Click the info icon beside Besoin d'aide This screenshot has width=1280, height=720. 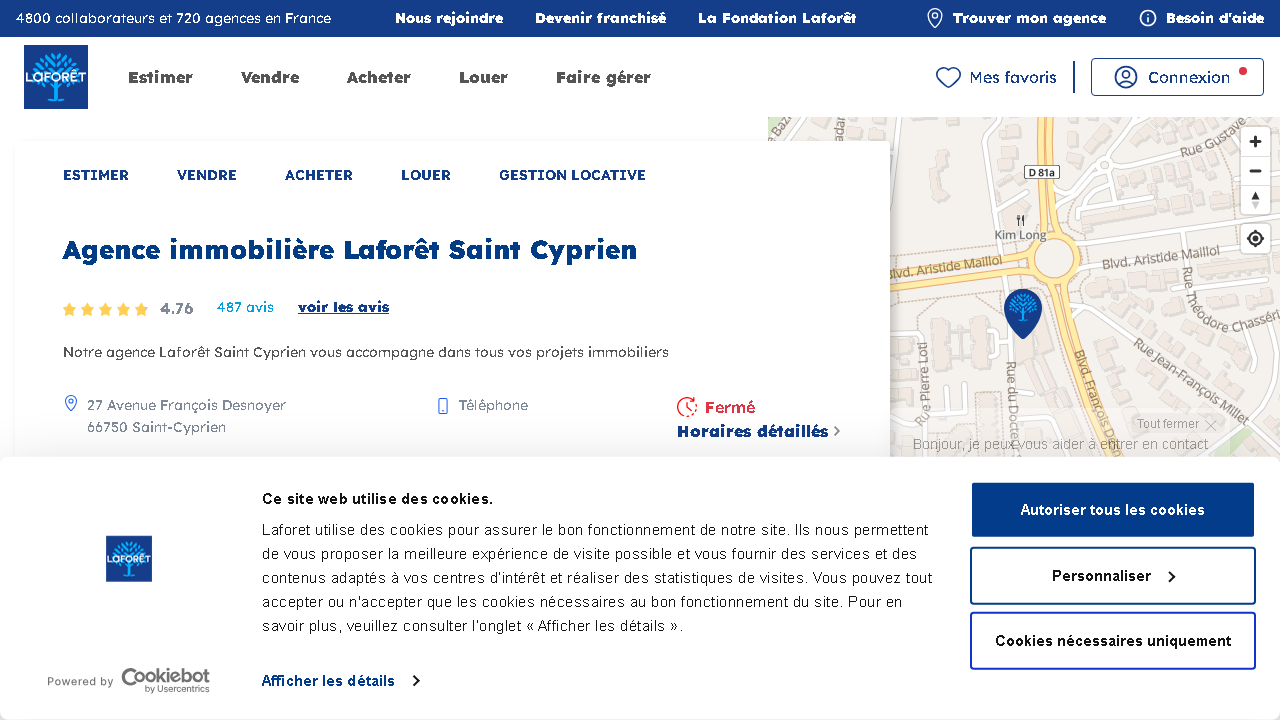coord(1148,18)
